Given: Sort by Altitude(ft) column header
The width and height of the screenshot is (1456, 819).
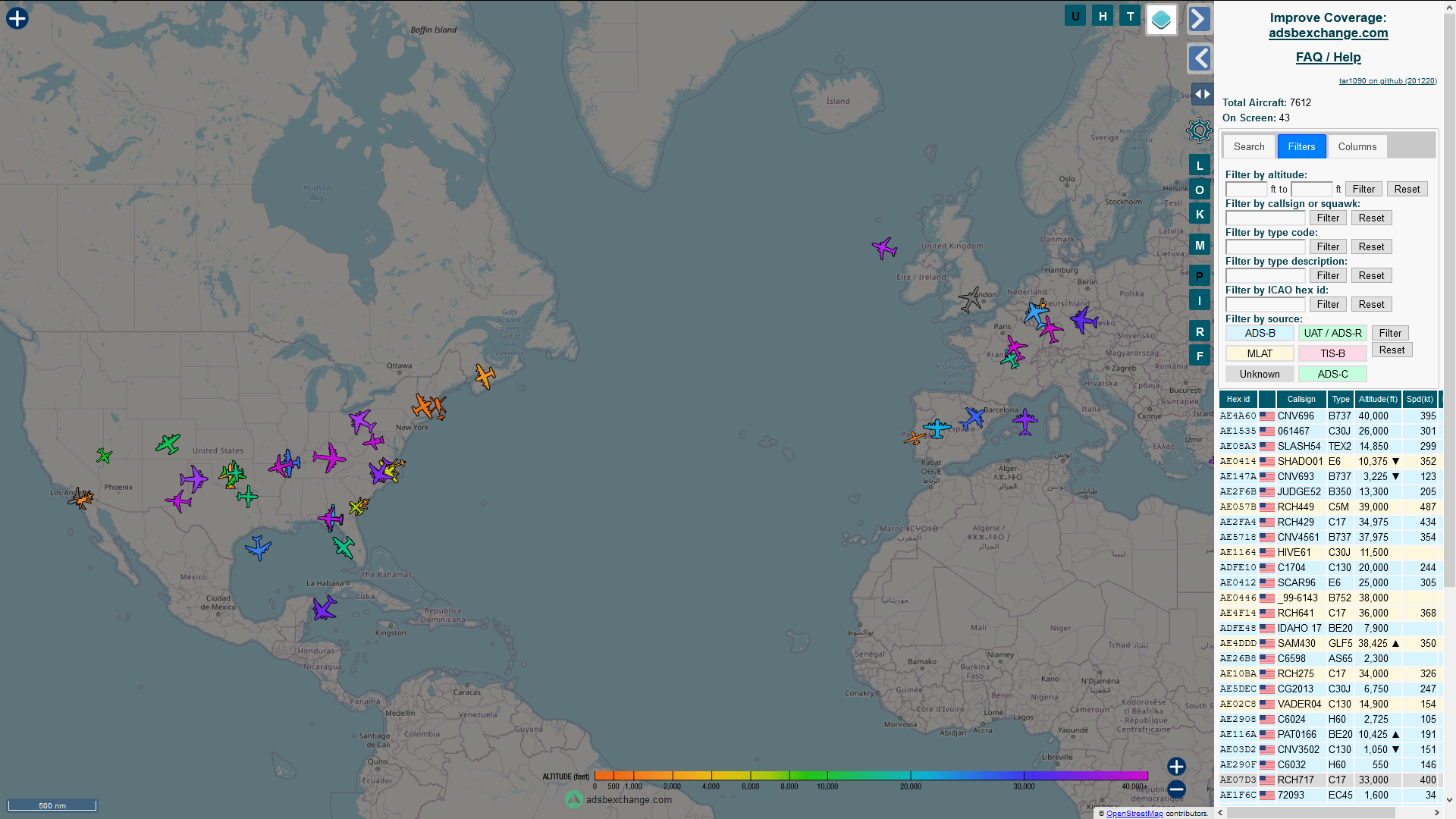Looking at the screenshot, I should [x=1378, y=399].
